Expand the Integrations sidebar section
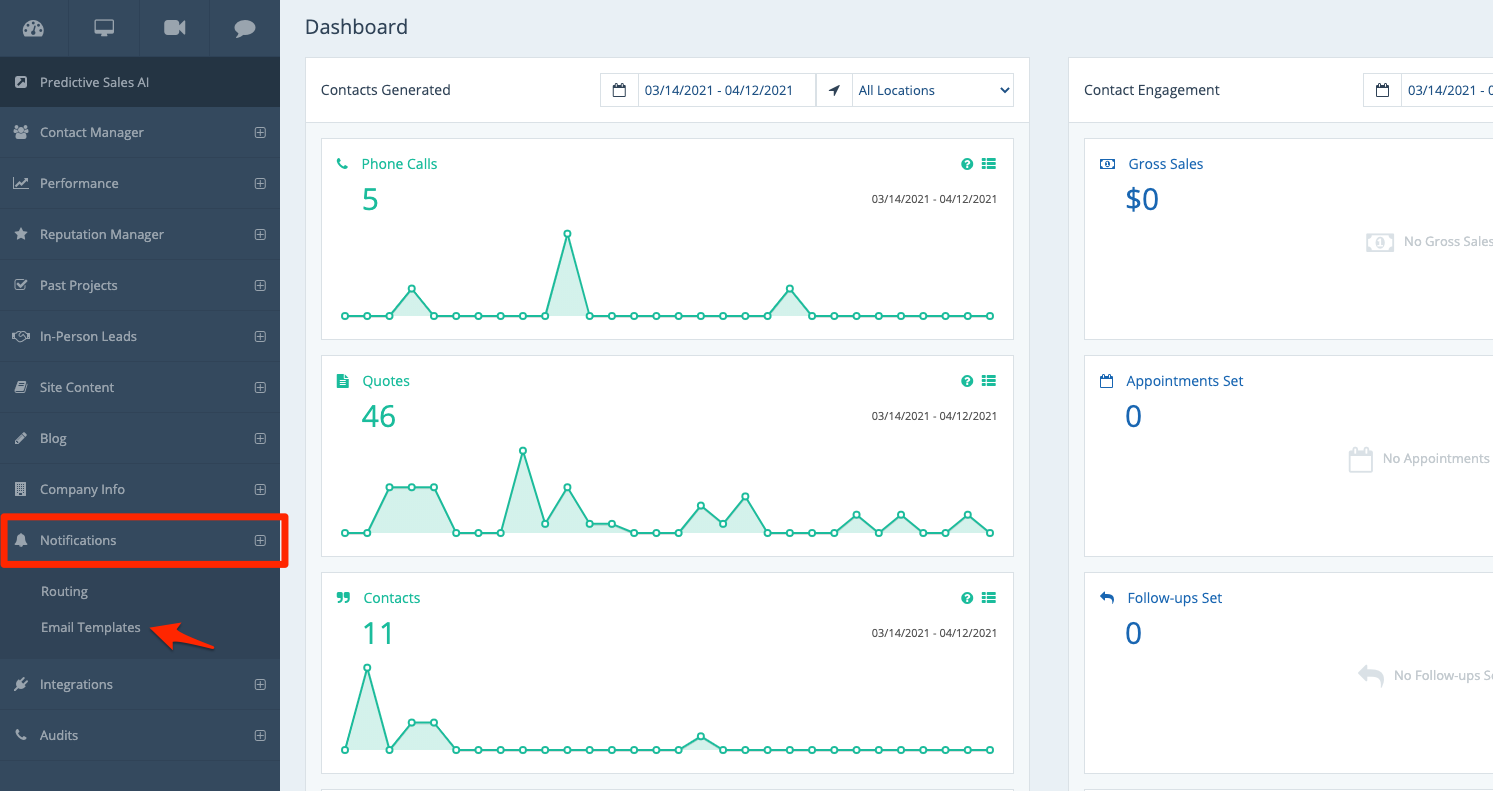1493x791 pixels. [260, 684]
